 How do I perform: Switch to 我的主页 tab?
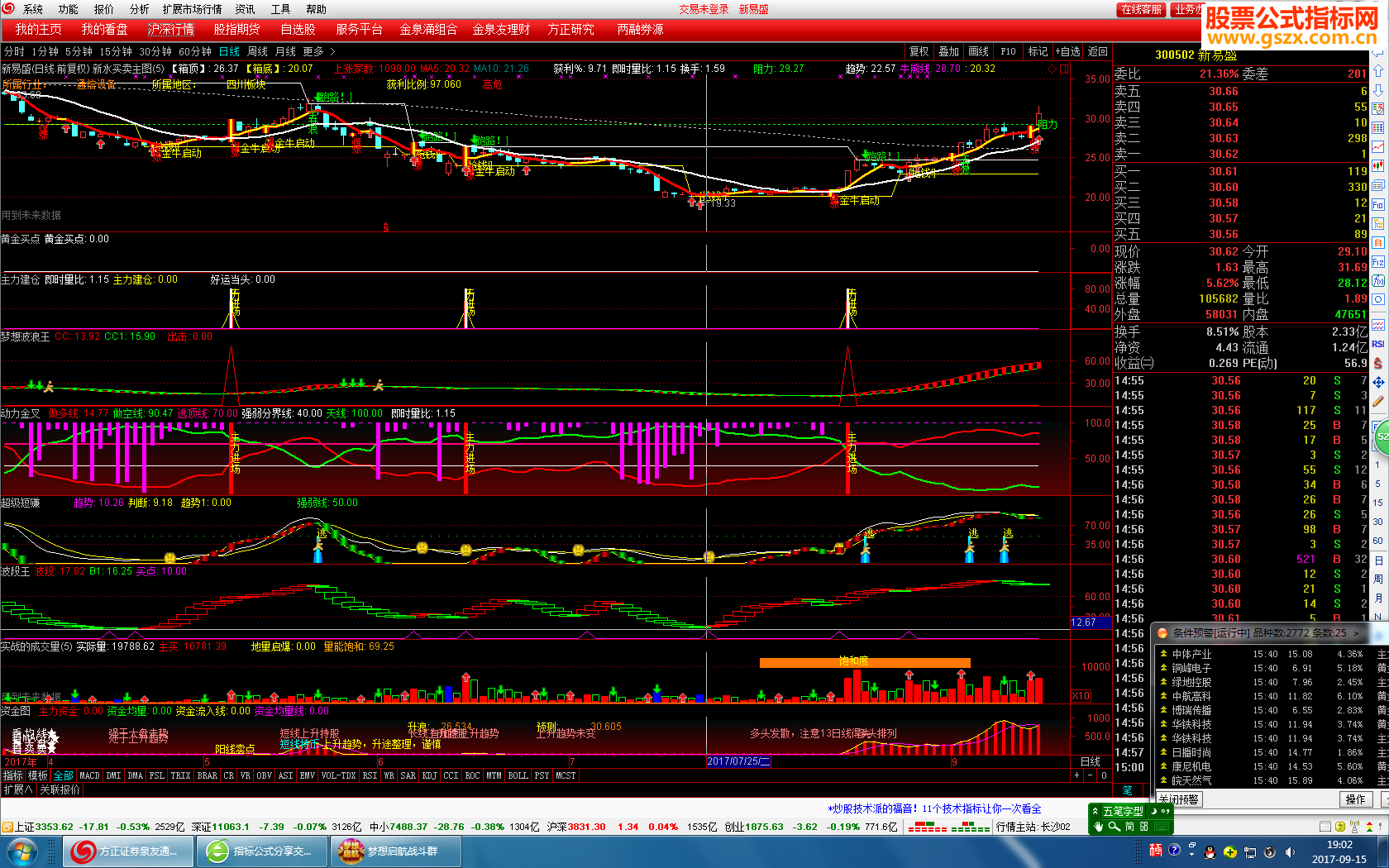38,29
